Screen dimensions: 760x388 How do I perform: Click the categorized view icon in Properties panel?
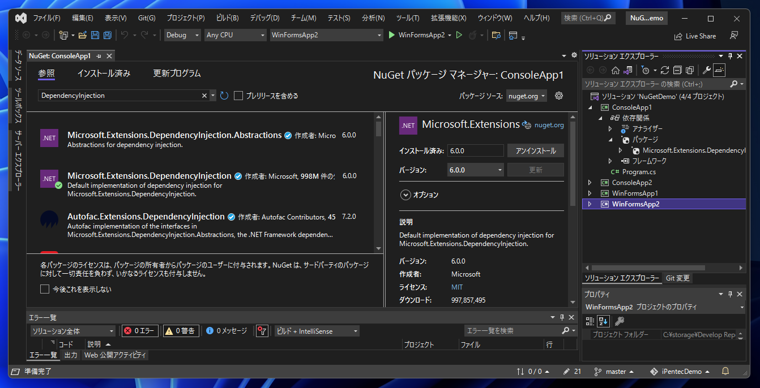click(590, 321)
